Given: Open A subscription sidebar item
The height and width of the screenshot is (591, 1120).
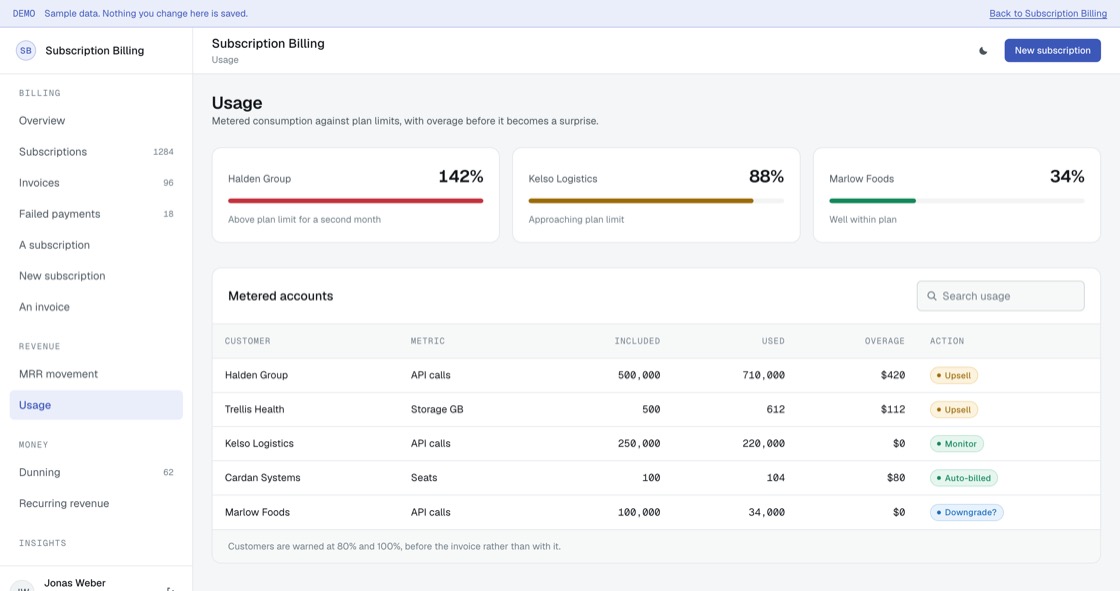Looking at the screenshot, I should click(x=96, y=245).
